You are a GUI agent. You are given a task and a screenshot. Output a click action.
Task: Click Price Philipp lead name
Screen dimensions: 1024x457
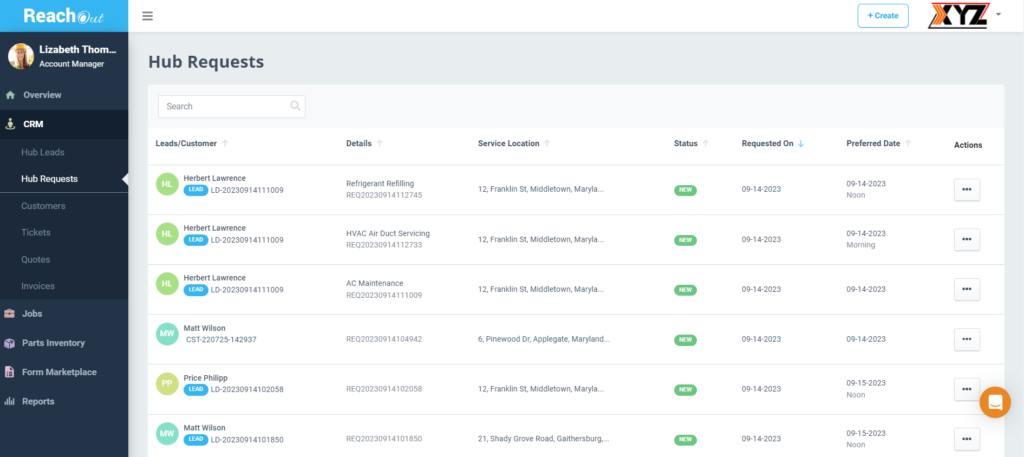tap(206, 378)
